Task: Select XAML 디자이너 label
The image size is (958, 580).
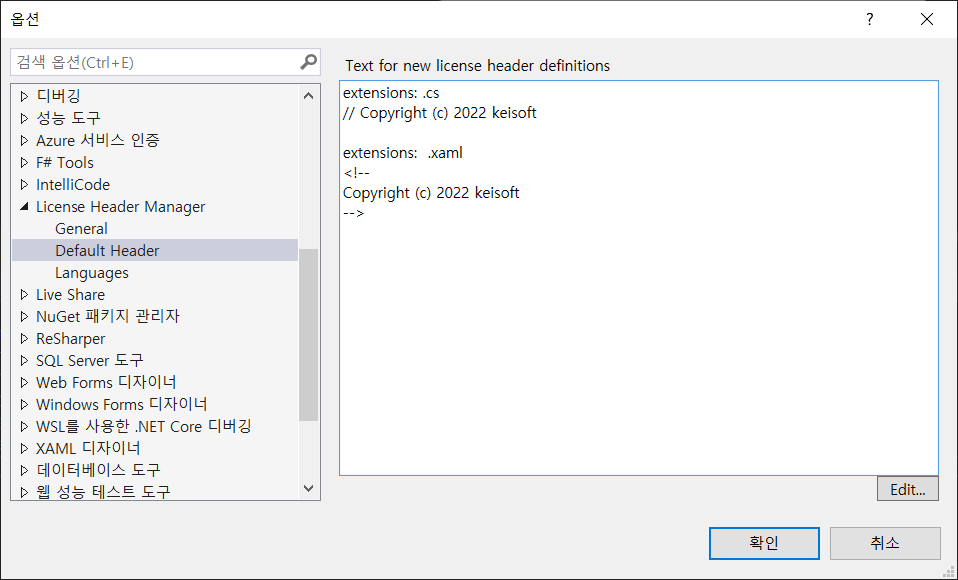Action: tap(88, 448)
